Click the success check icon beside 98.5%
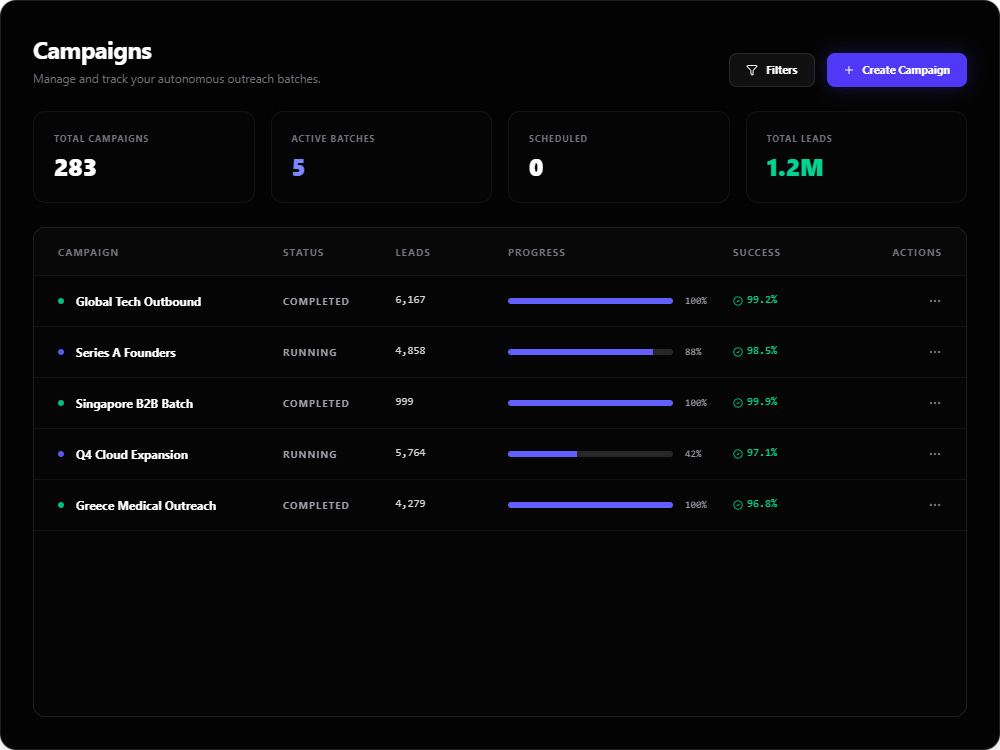The height and width of the screenshot is (750, 1000). click(x=738, y=352)
